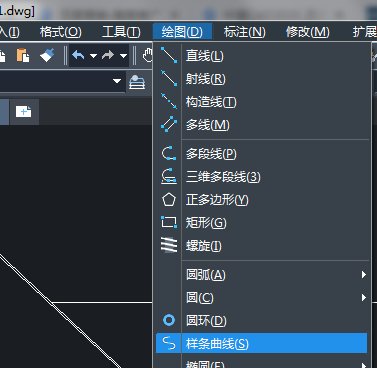The width and height of the screenshot is (377, 368).
Task: Click the 圆环(D) donut icon
Action: click(x=169, y=320)
